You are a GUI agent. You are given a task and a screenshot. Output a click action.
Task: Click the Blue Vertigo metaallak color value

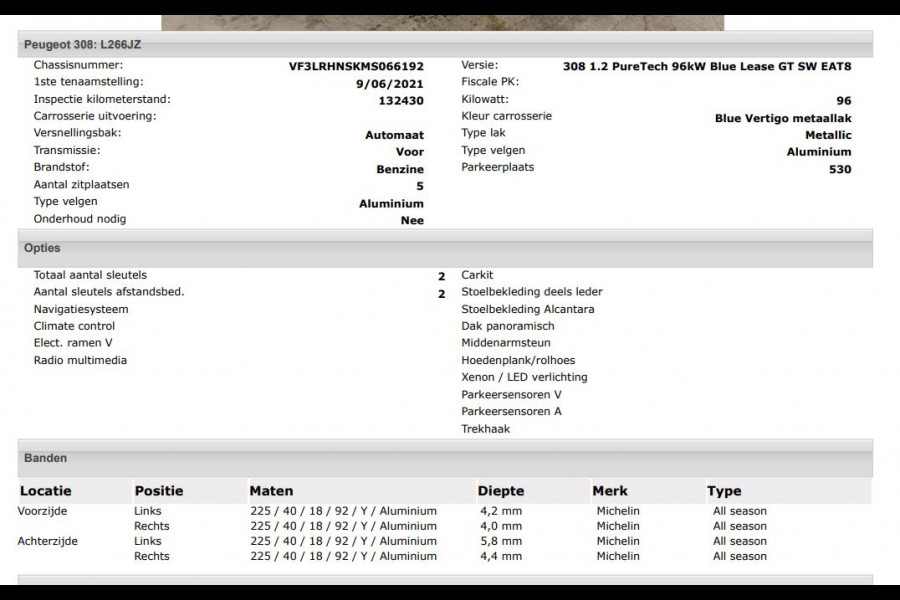click(x=783, y=118)
